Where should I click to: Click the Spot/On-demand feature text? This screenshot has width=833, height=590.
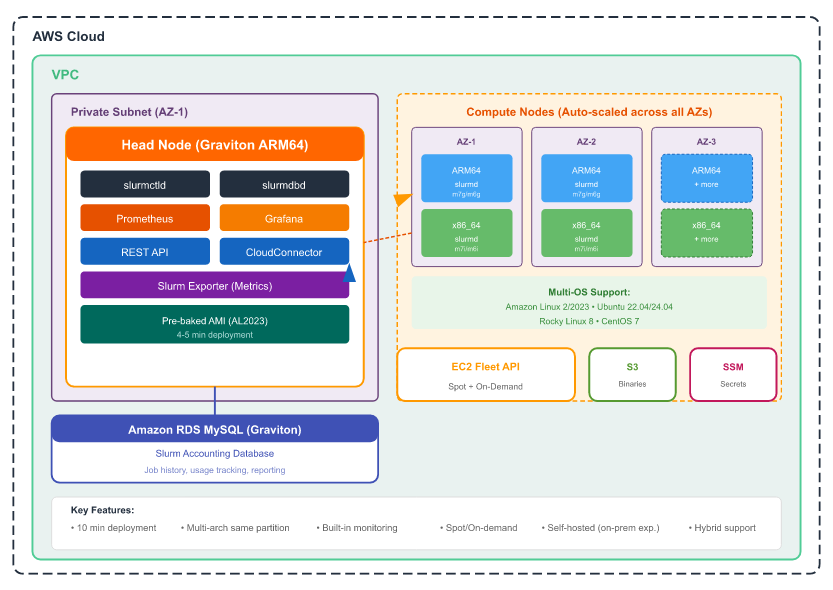click(479, 528)
